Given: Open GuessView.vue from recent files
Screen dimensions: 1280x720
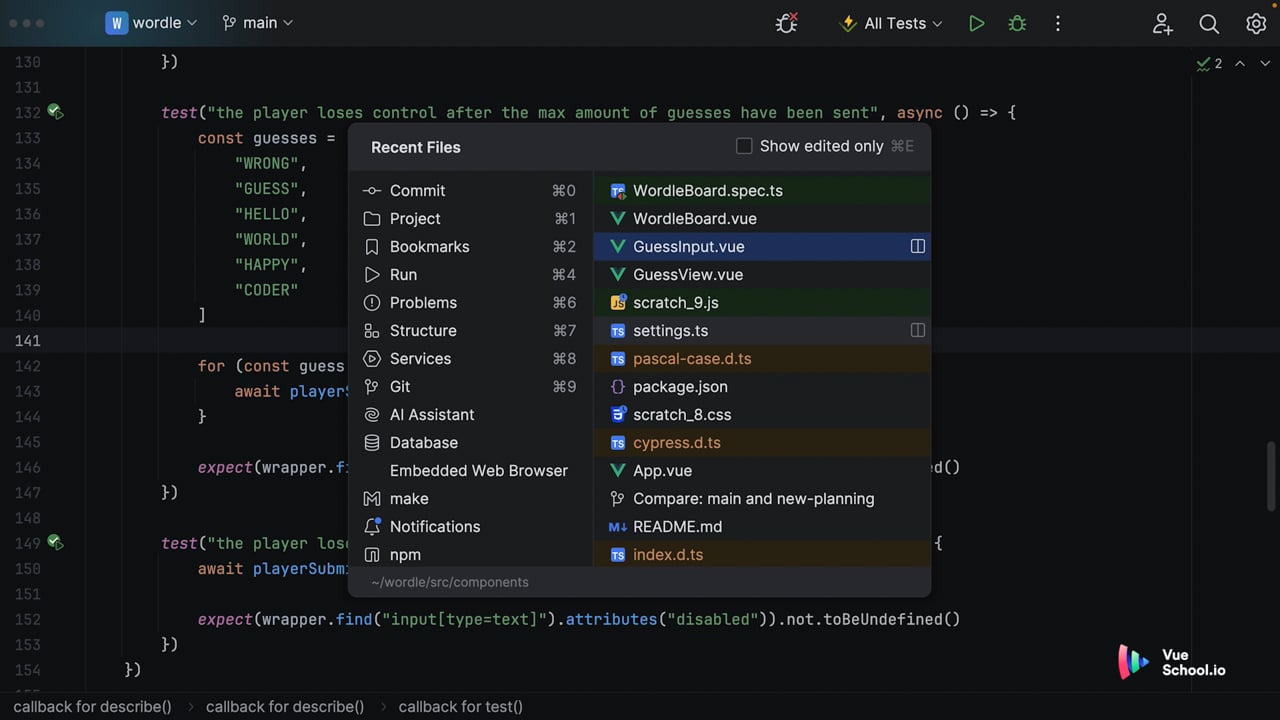Looking at the screenshot, I should point(762,274).
